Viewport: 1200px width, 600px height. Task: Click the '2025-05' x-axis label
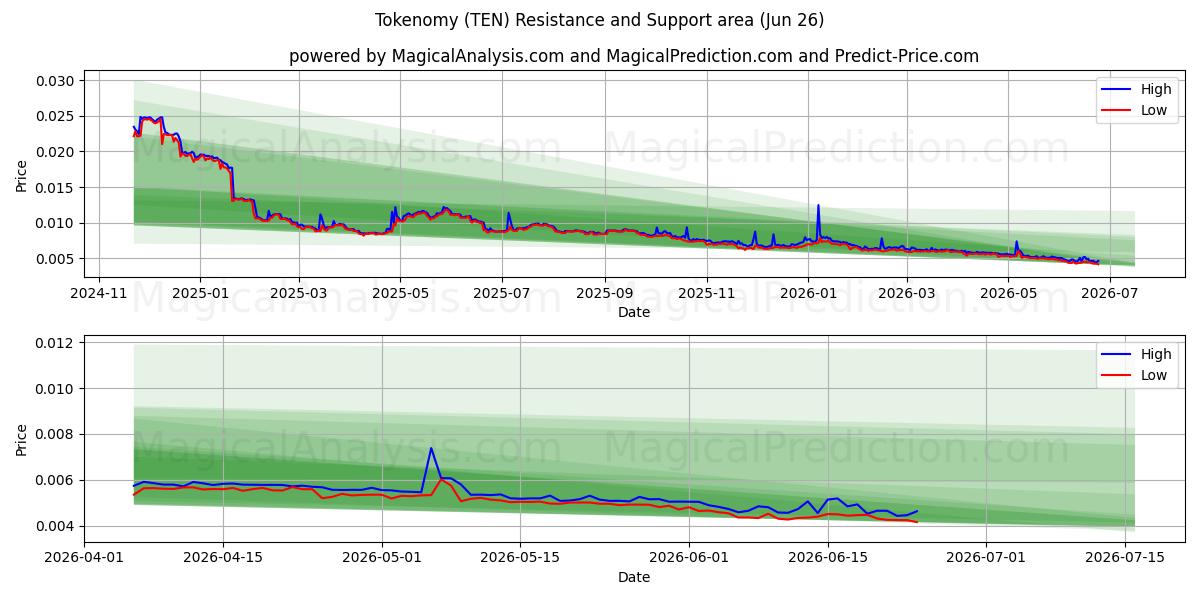tap(401, 294)
